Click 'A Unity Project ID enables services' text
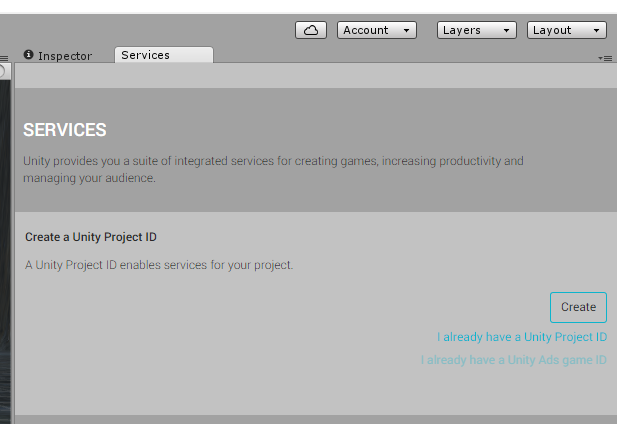Image resolution: width=617 pixels, height=424 pixels. click(x=159, y=265)
